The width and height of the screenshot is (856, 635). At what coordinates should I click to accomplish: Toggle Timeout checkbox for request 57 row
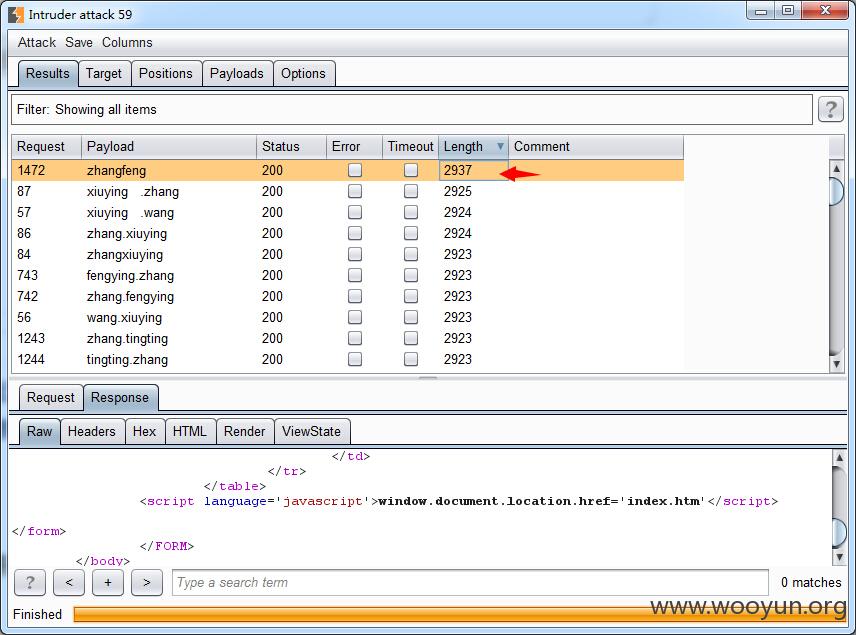[411, 212]
